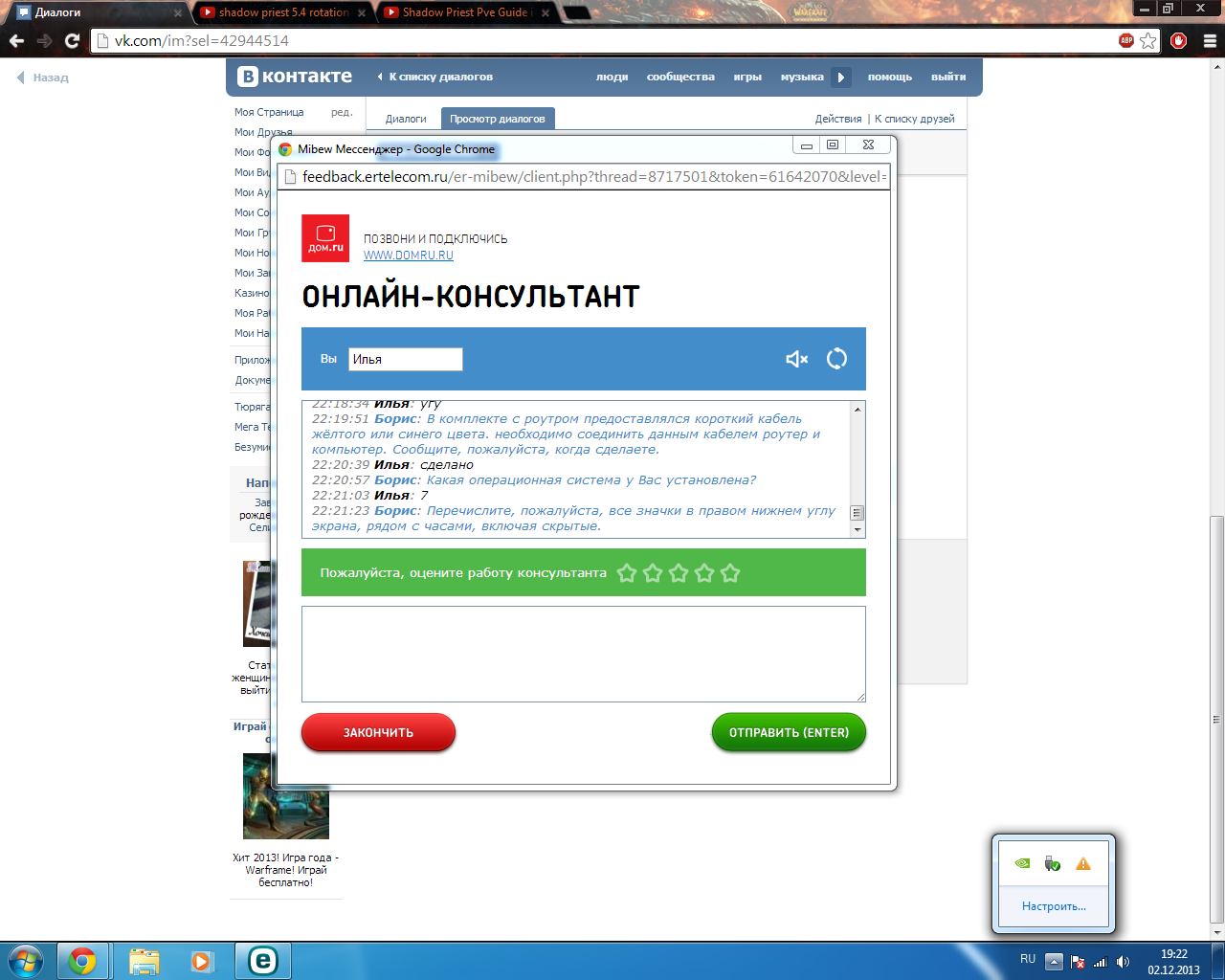
Task: Click the refresh chat circular arrows icon
Action: click(836, 359)
